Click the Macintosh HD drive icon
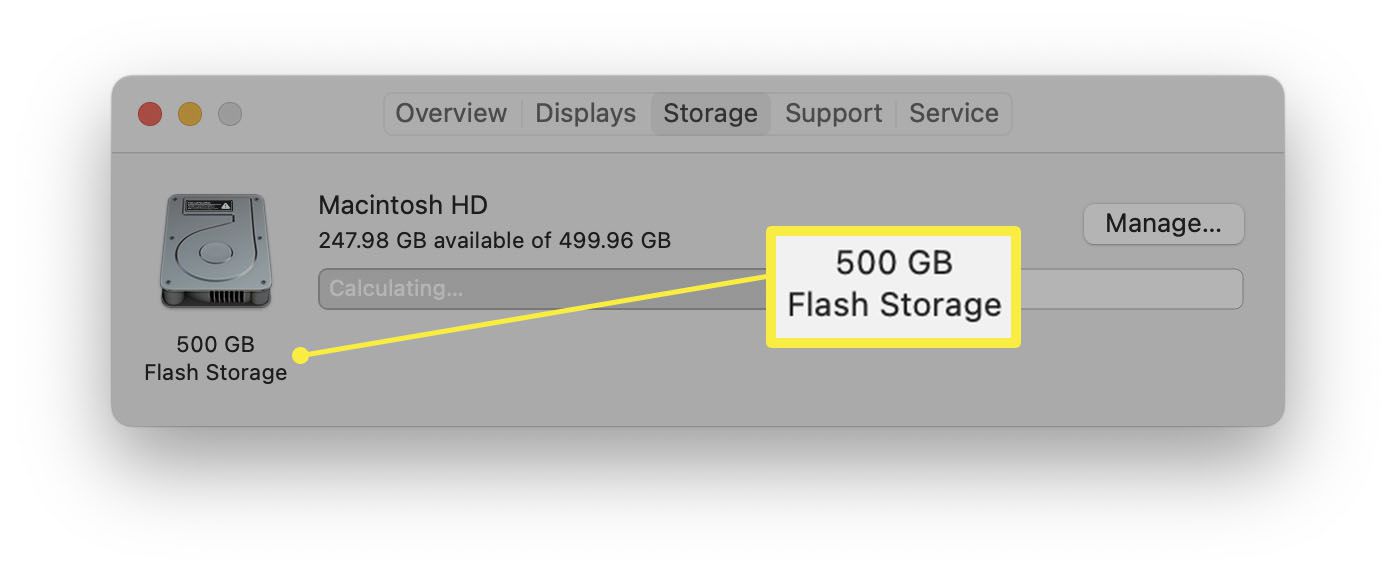The width and height of the screenshot is (1396, 574). click(x=212, y=251)
